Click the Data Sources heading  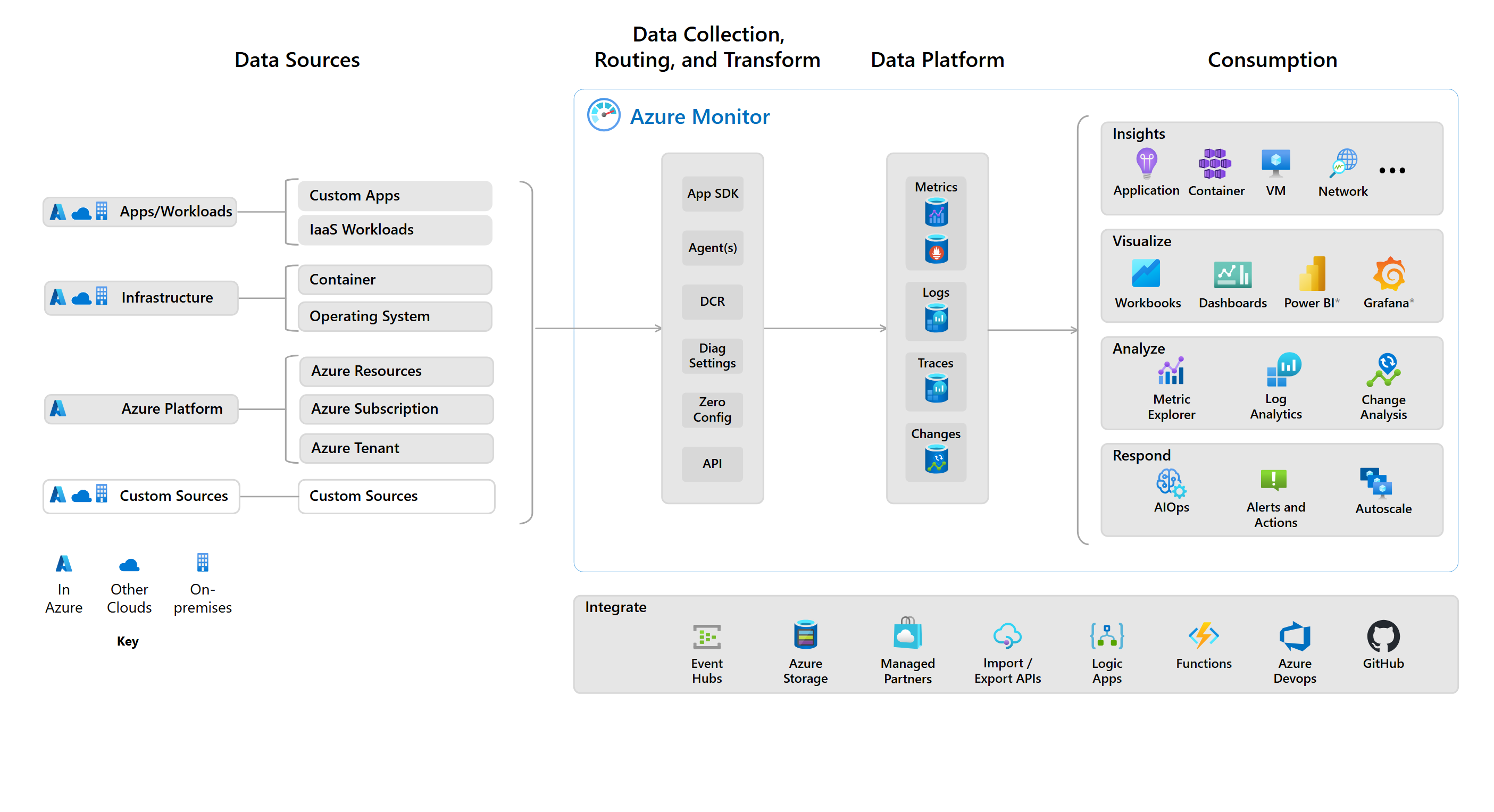pos(297,60)
